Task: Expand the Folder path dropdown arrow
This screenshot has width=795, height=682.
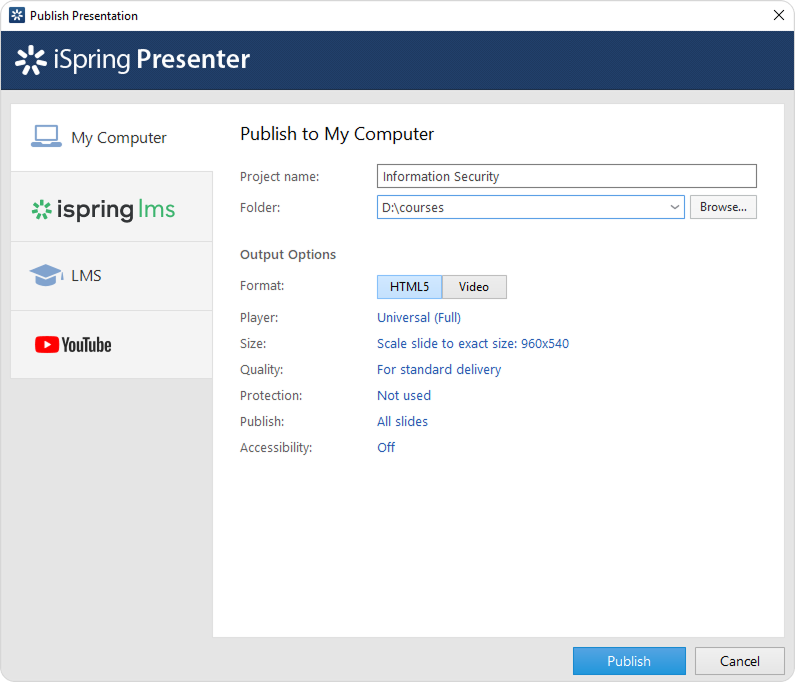Action: (x=674, y=208)
